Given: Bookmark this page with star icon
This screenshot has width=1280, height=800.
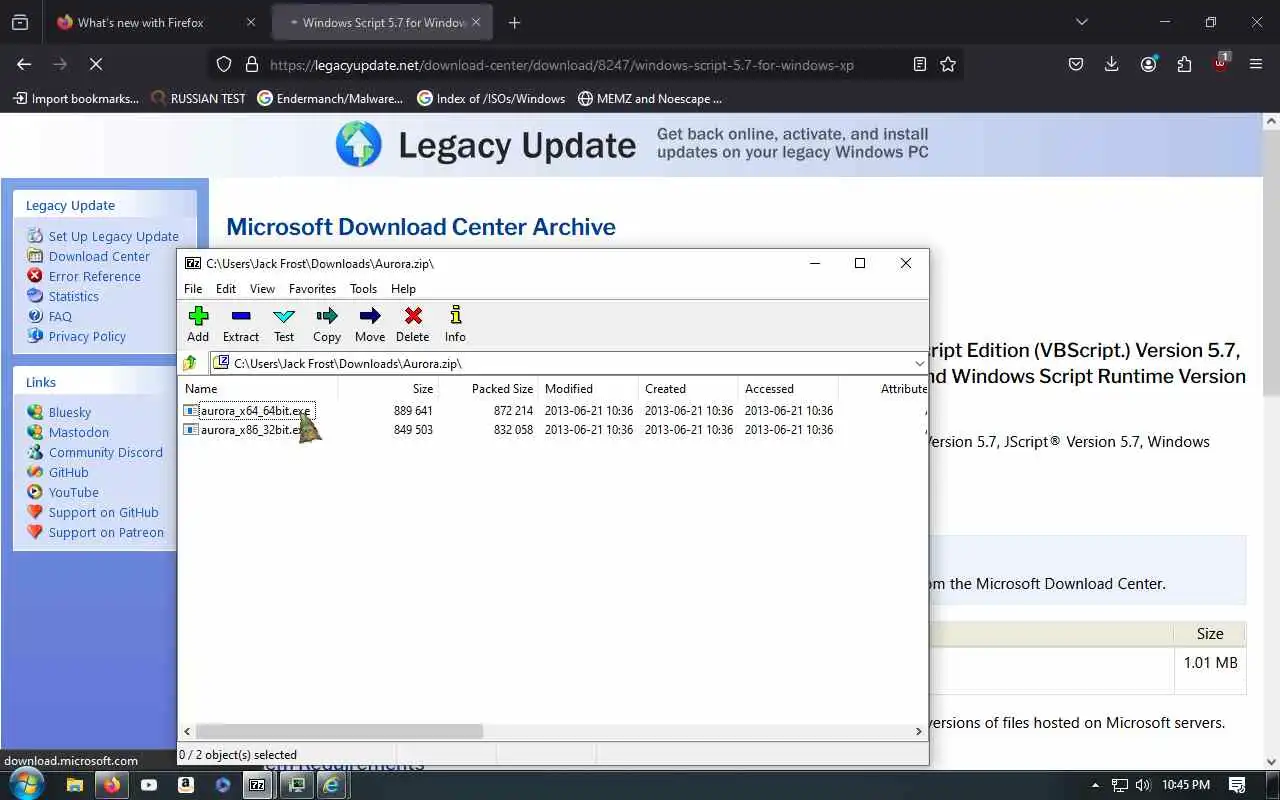Looking at the screenshot, I should [x=948, y=64].
